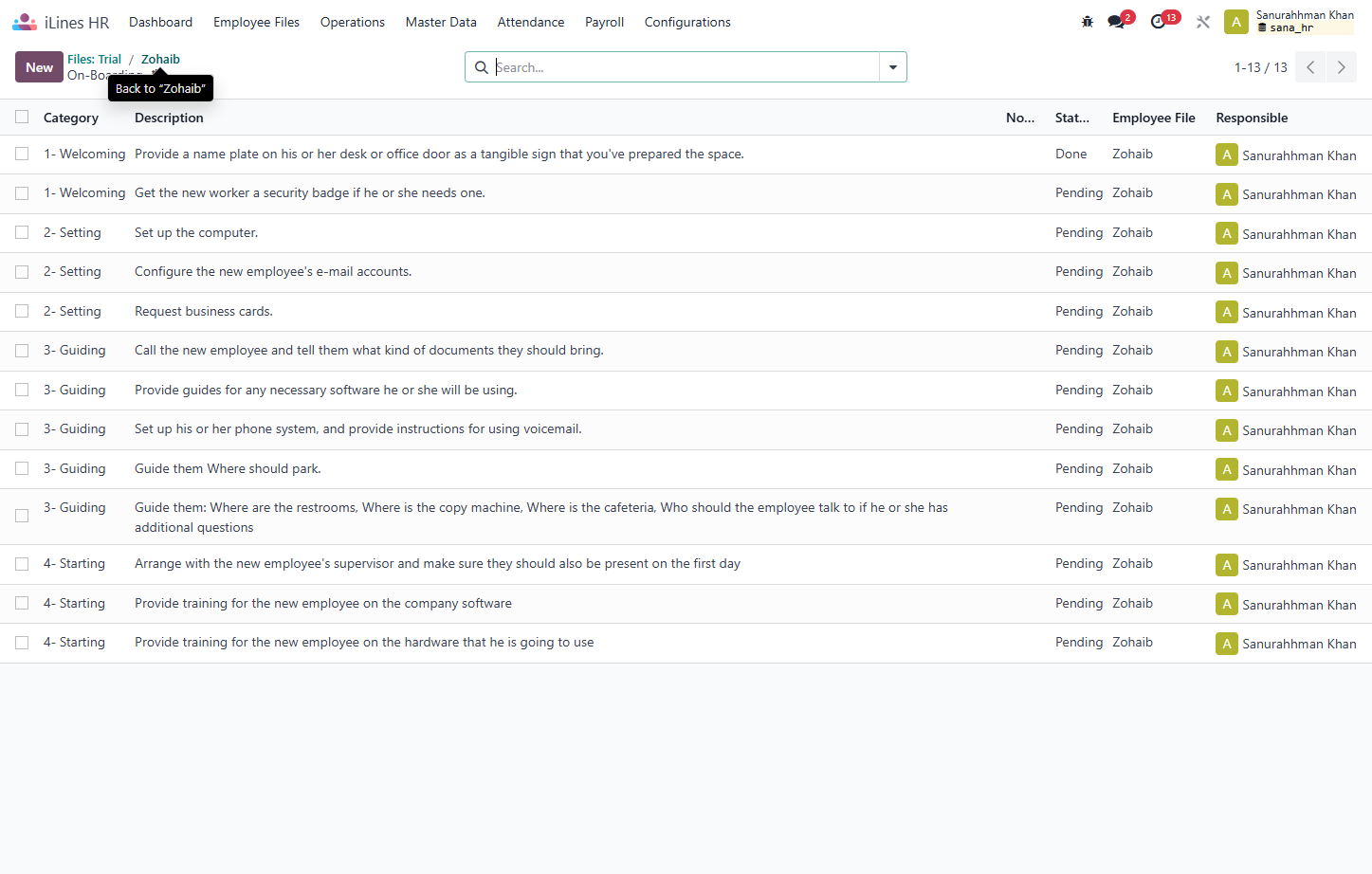
Task: Go back to Zohaib breadcrumb
Action: pyautogui.click(x=160, y=59)
